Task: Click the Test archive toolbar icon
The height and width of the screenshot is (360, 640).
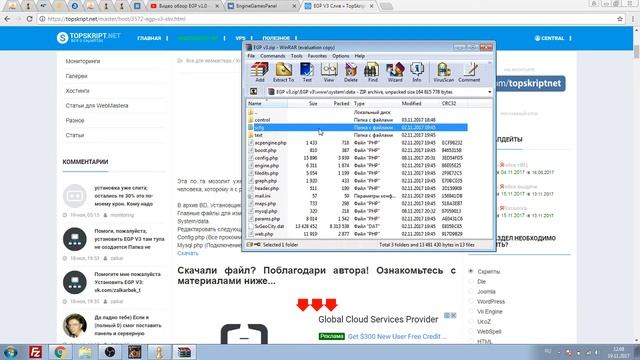Action: click(x=307, y=72)
